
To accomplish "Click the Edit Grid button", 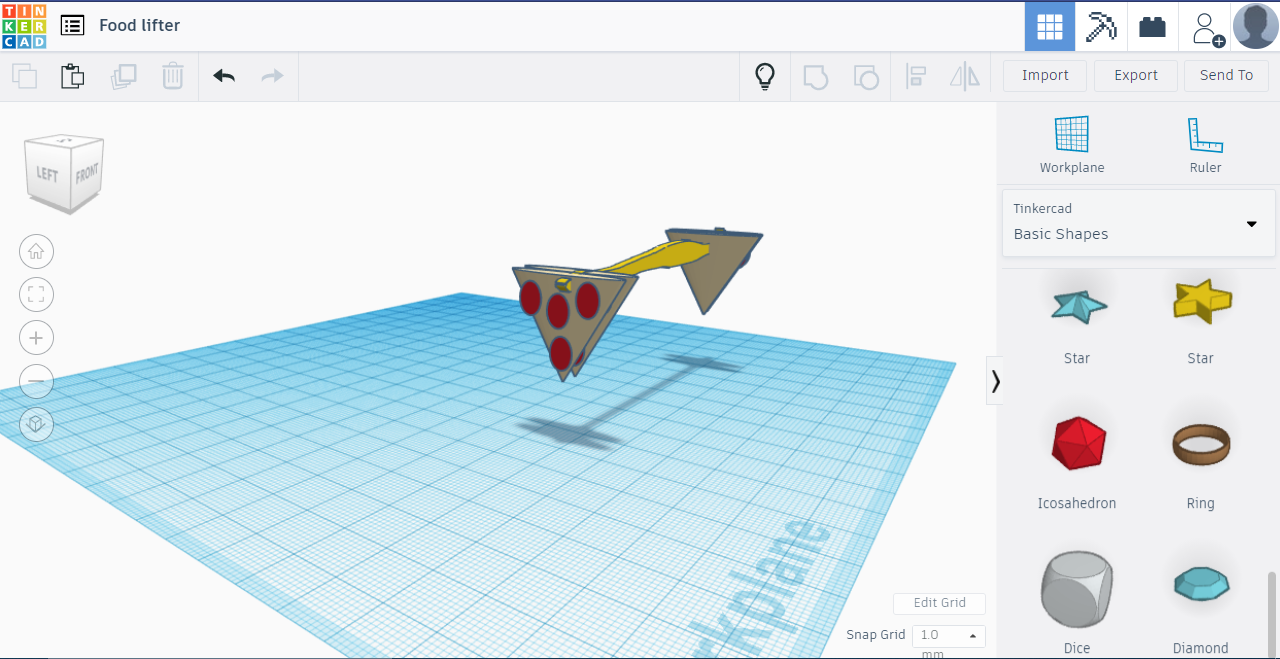I will (x=939, y=603).
